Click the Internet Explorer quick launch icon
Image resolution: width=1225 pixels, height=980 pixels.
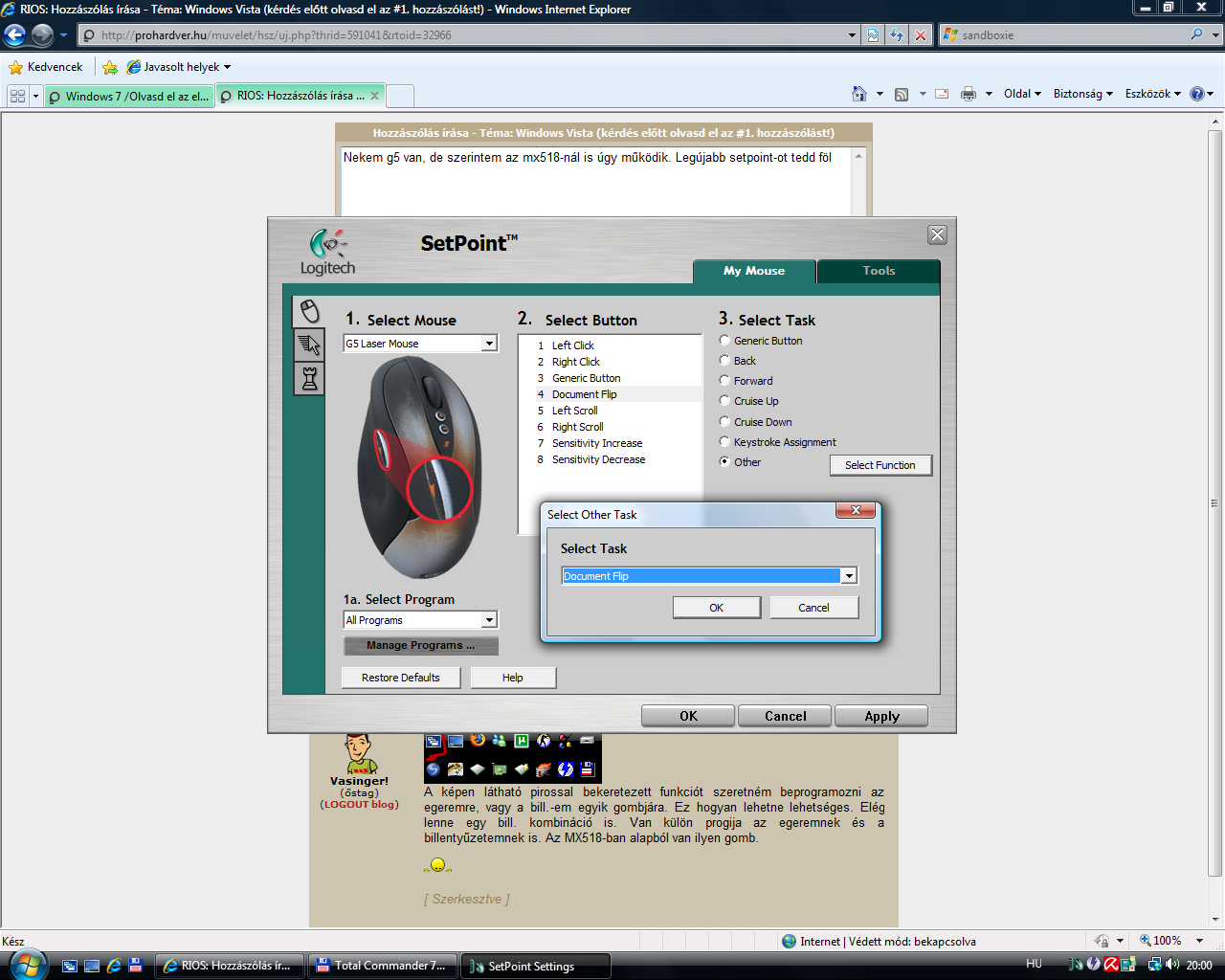pyautogui.click(x=114, y=966)
